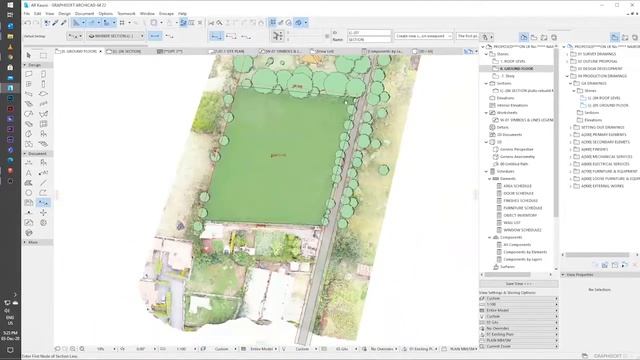Open the Entire Model dropdown in the bottom bar
640x360 pixels.
262,349
